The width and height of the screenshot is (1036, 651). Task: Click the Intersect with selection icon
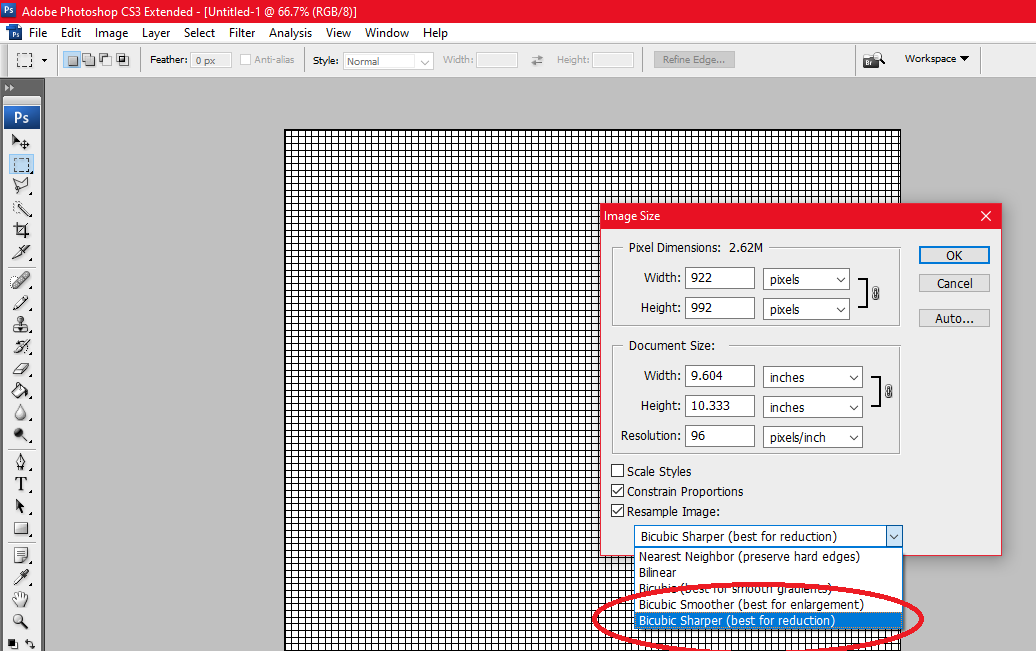pyautogui.click(x=123, y=60)
